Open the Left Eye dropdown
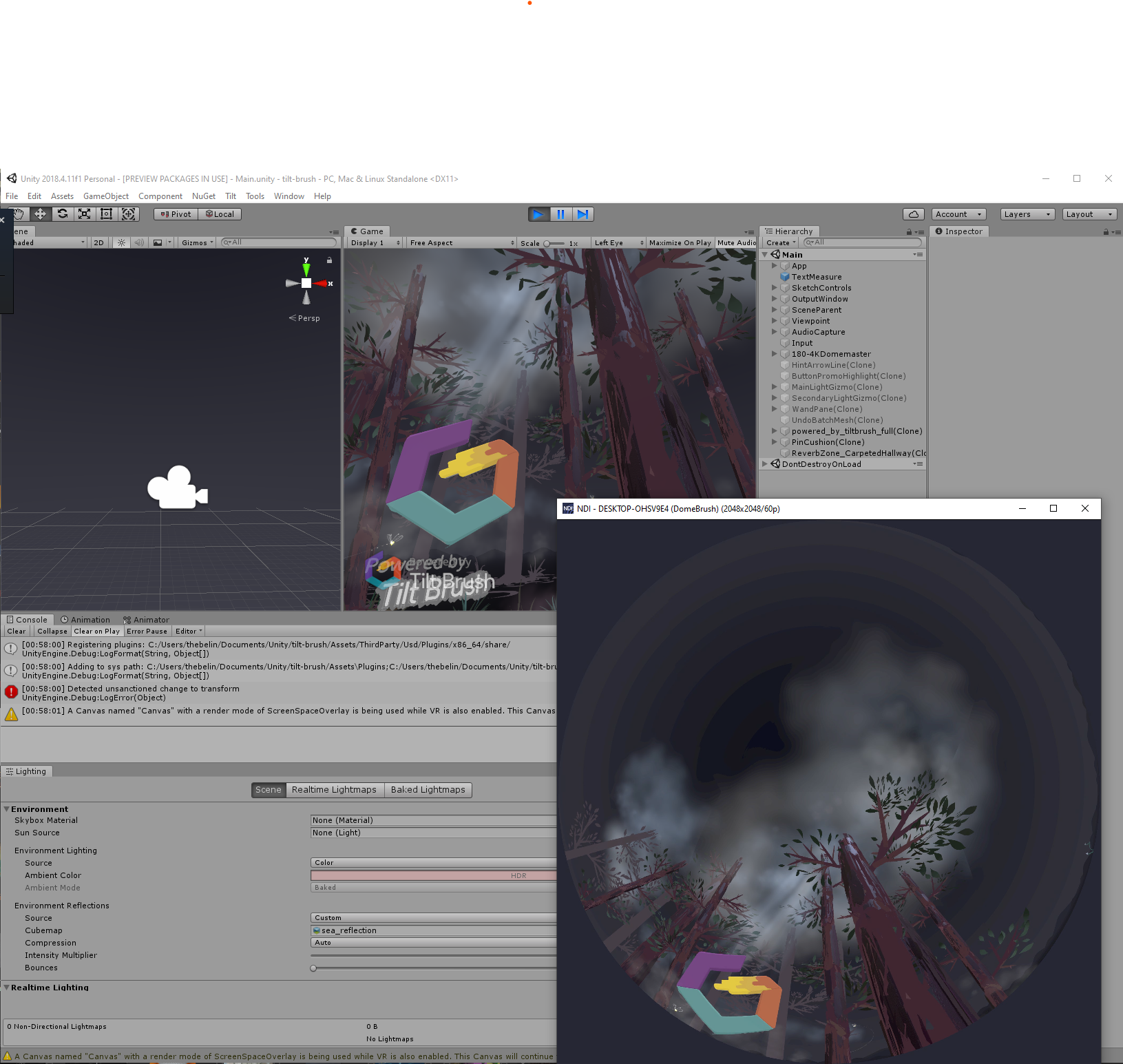This screenshot has width=1123, height=1064. [619, 242]
